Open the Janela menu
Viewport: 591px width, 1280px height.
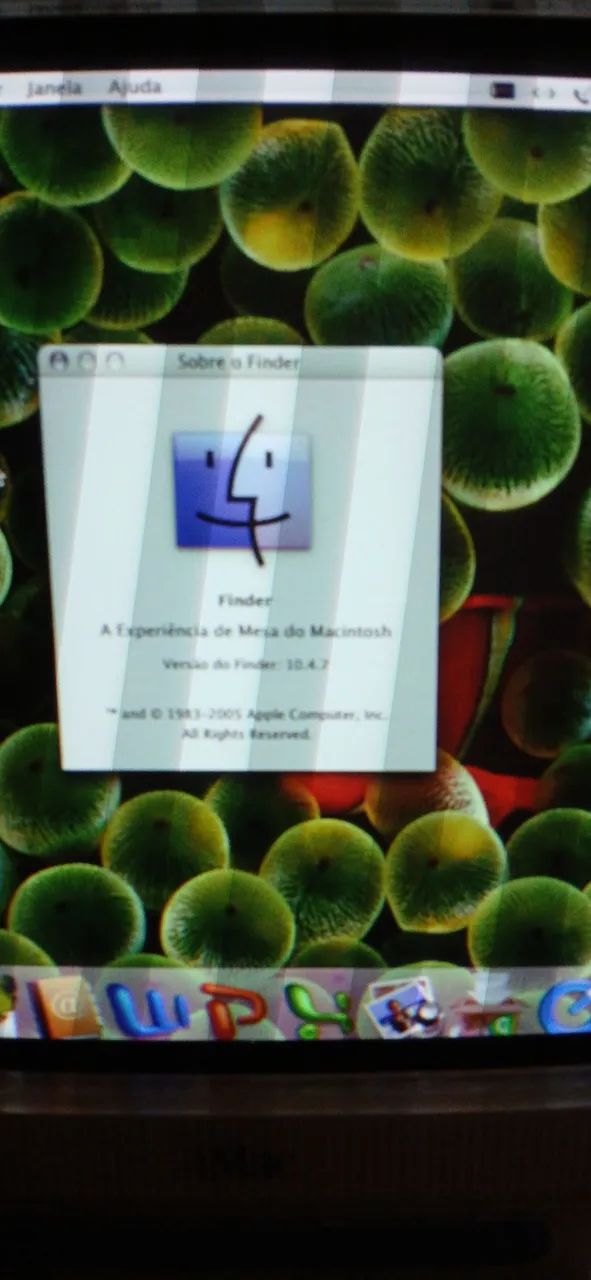(x=54, y=88)
